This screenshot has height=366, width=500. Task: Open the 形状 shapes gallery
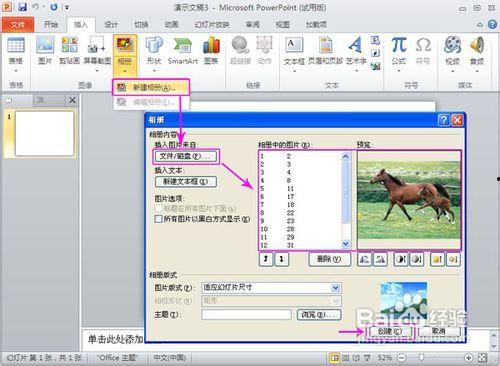(154, 53)
